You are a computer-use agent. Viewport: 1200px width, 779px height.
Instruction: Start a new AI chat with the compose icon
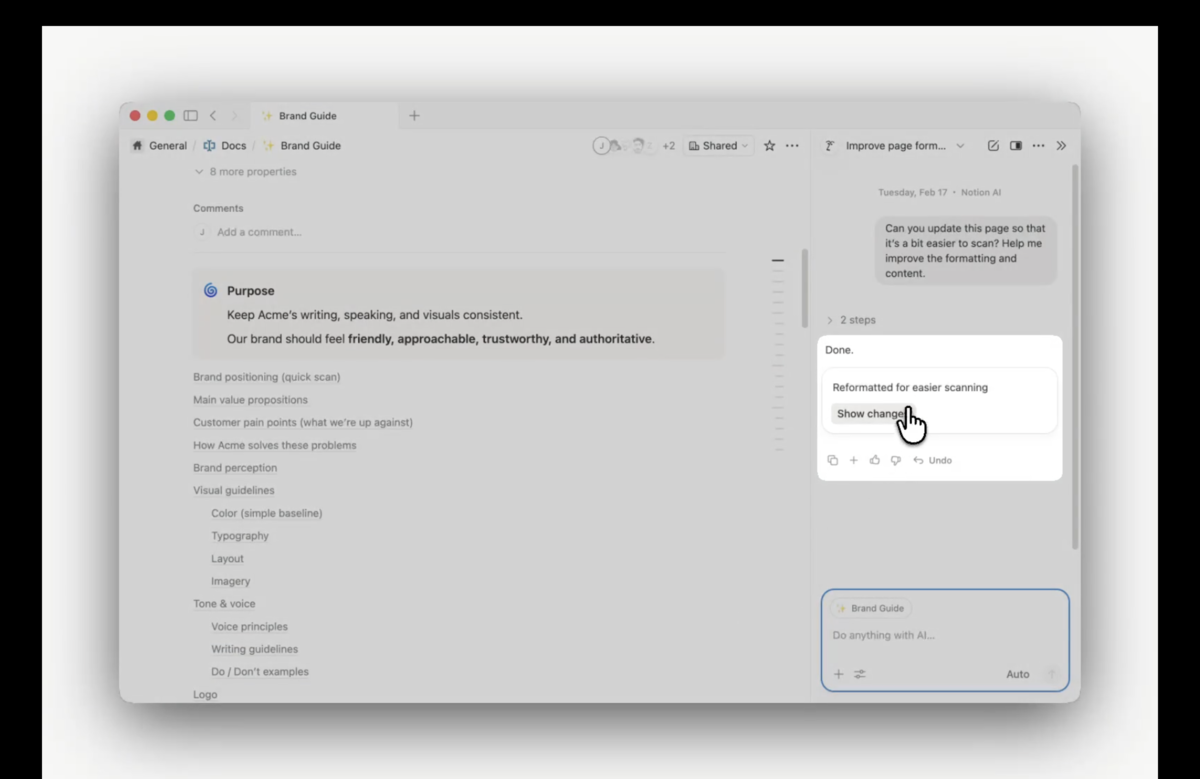coord(993,146)
